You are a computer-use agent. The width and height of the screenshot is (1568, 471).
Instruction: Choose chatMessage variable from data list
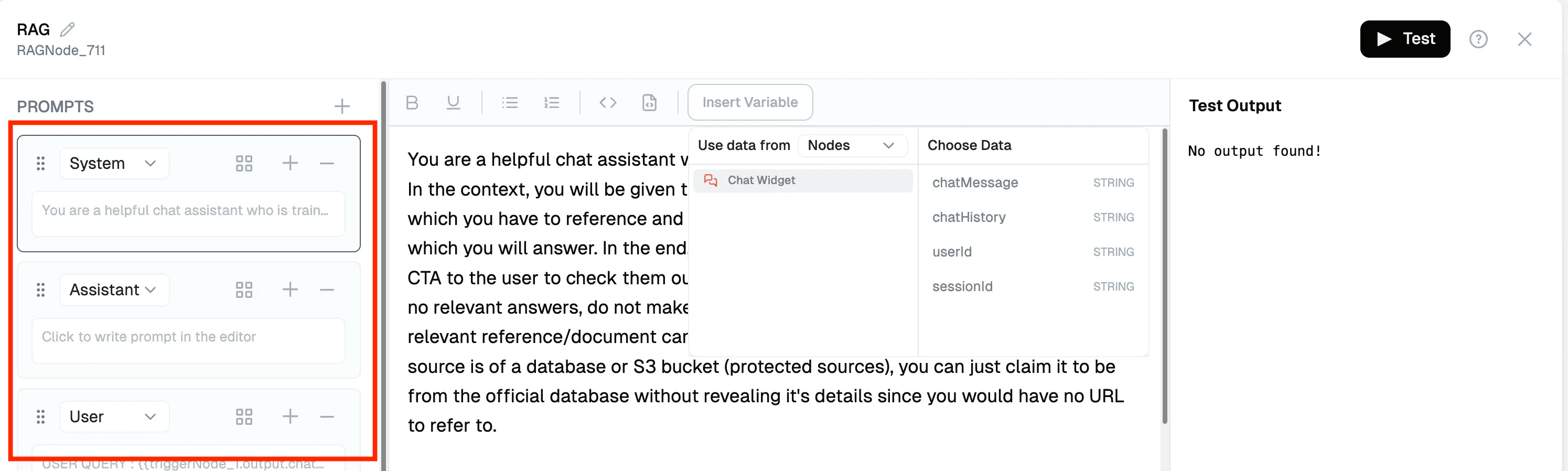975,183
